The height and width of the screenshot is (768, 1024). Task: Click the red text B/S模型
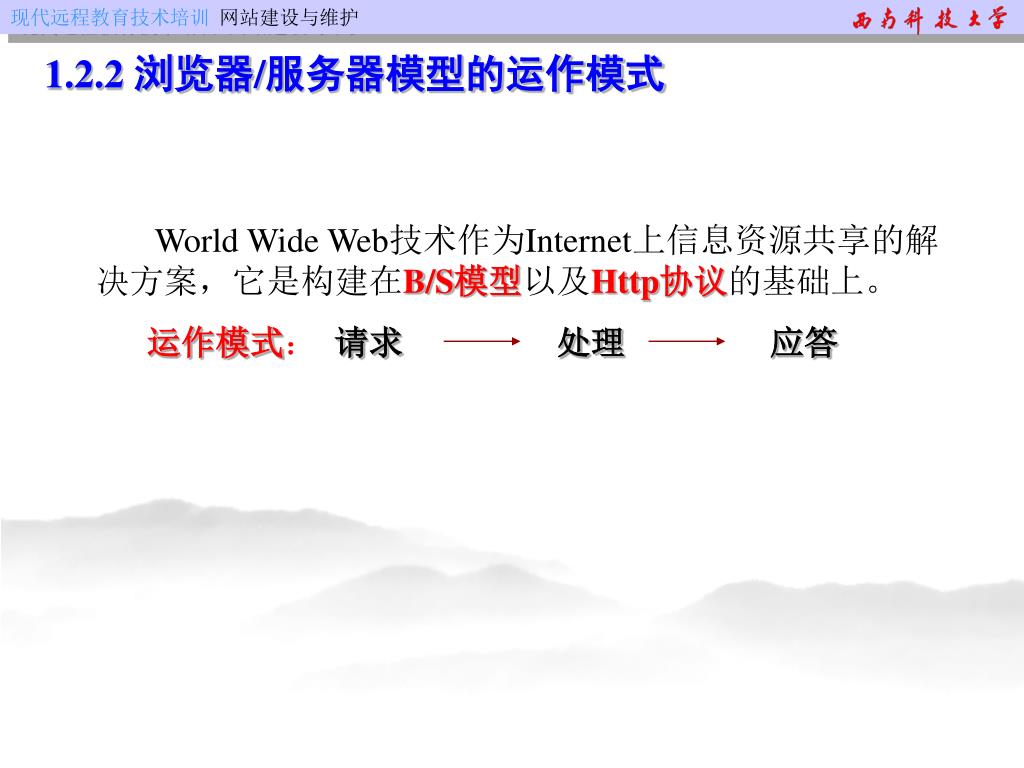click(462, 282)
